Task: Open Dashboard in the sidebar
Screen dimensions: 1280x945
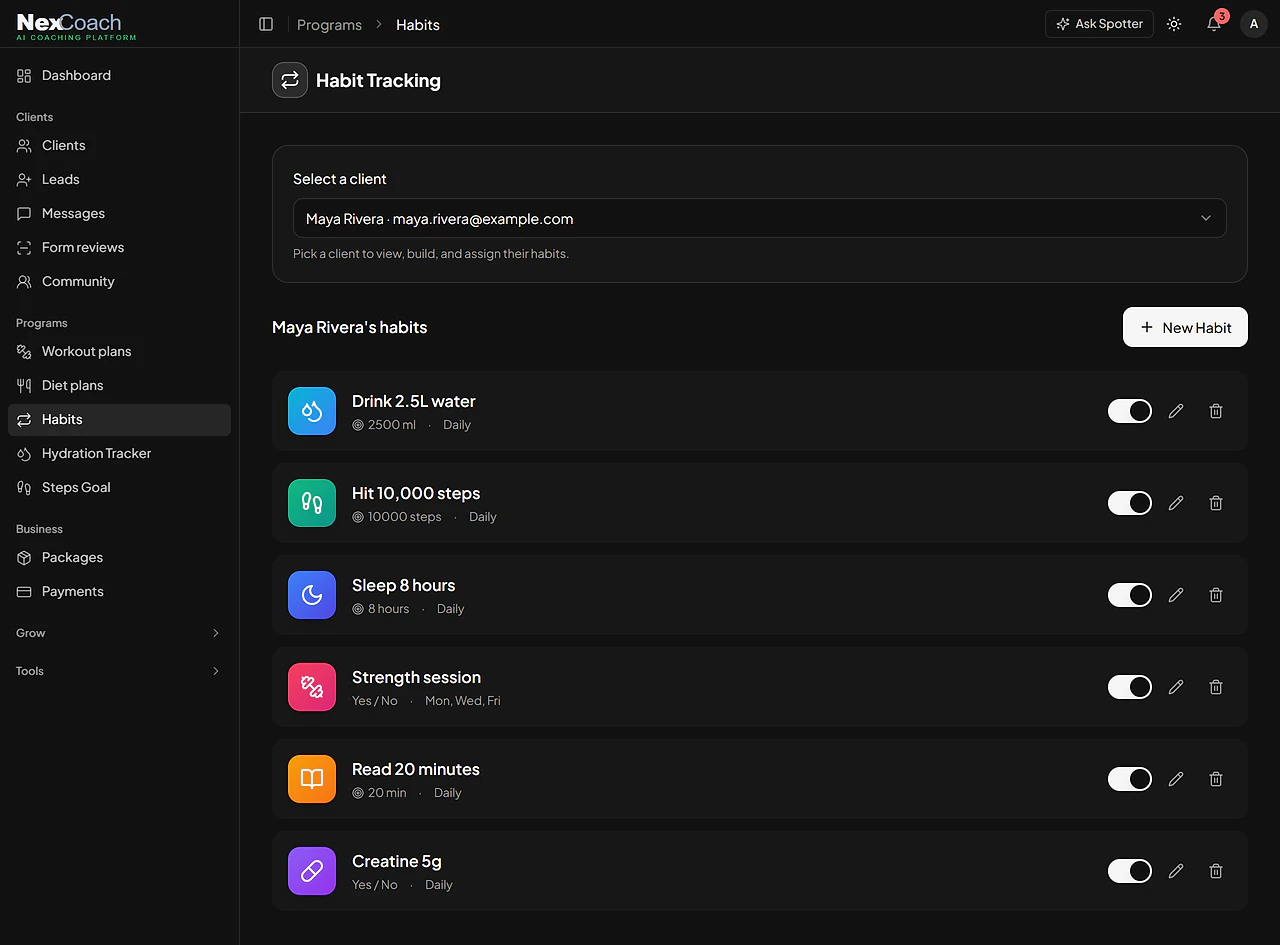Action: [x=119, y=75]
